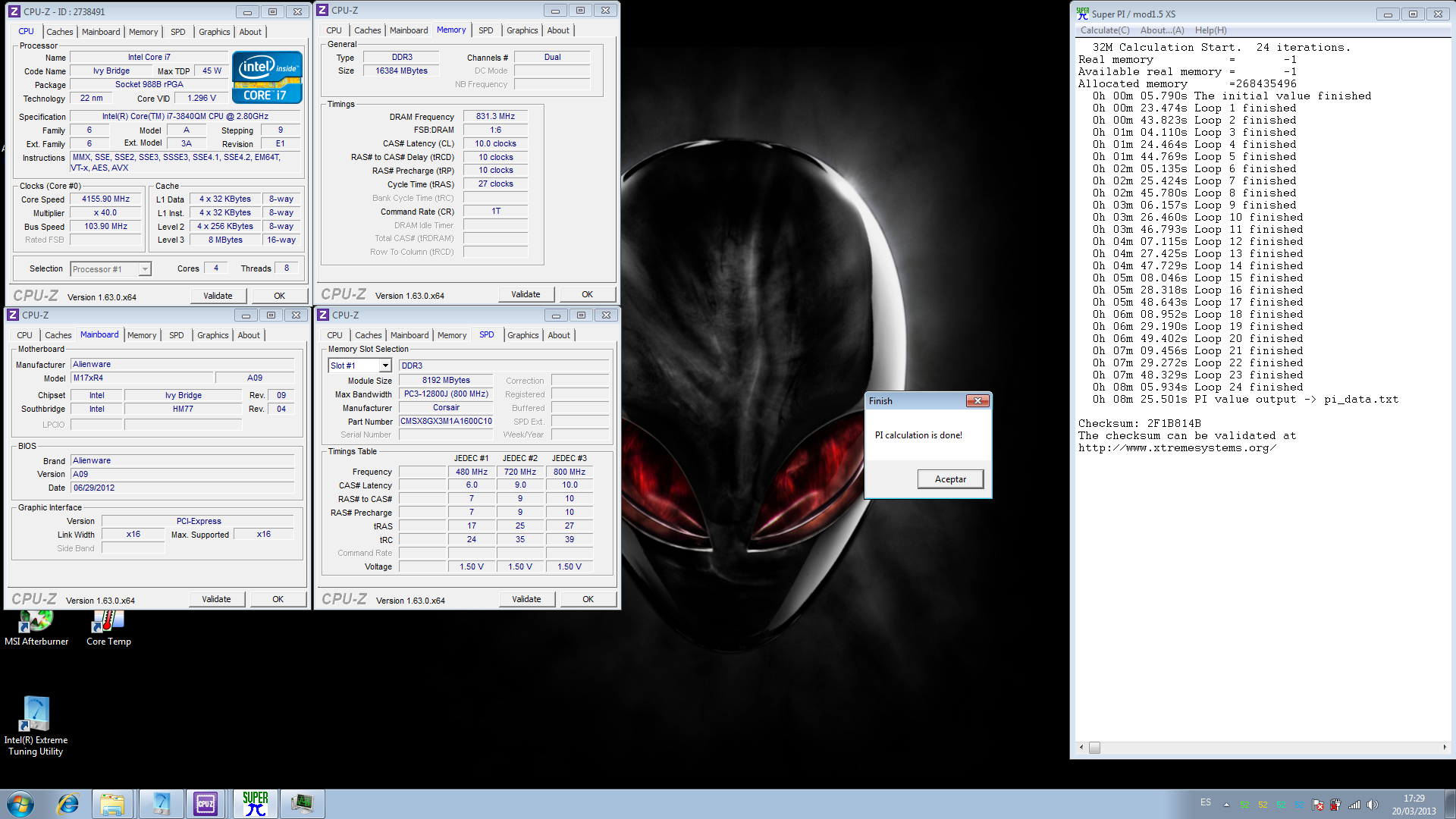
Task: Open the power plug tray icon
Action: tap(1335, 805)
